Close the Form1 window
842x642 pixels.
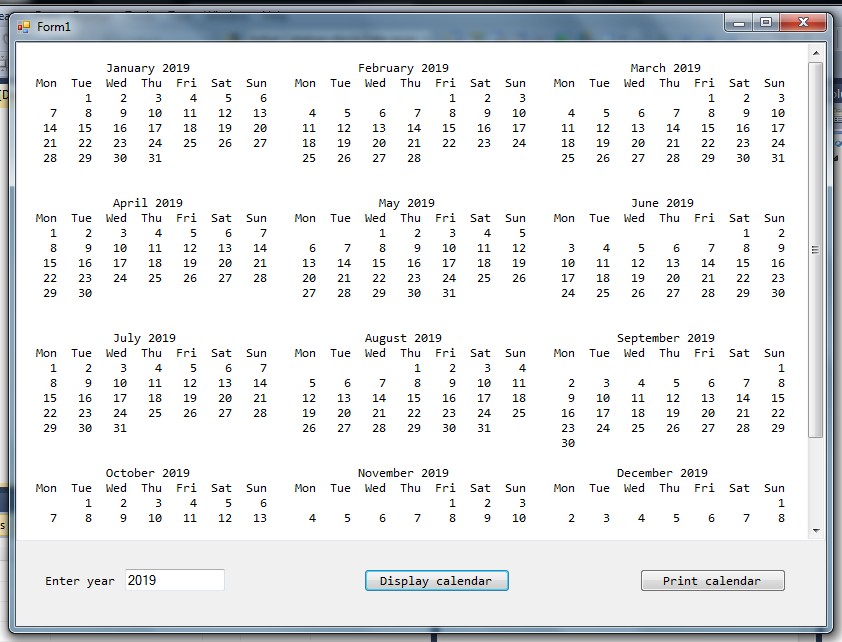point(803,23)
